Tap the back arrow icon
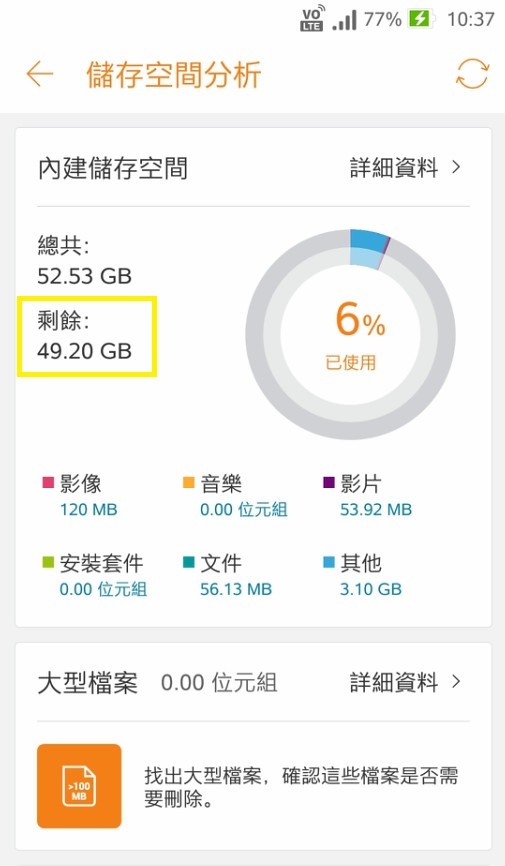This screenshot has width=505, height=866. tap(40, 74)
